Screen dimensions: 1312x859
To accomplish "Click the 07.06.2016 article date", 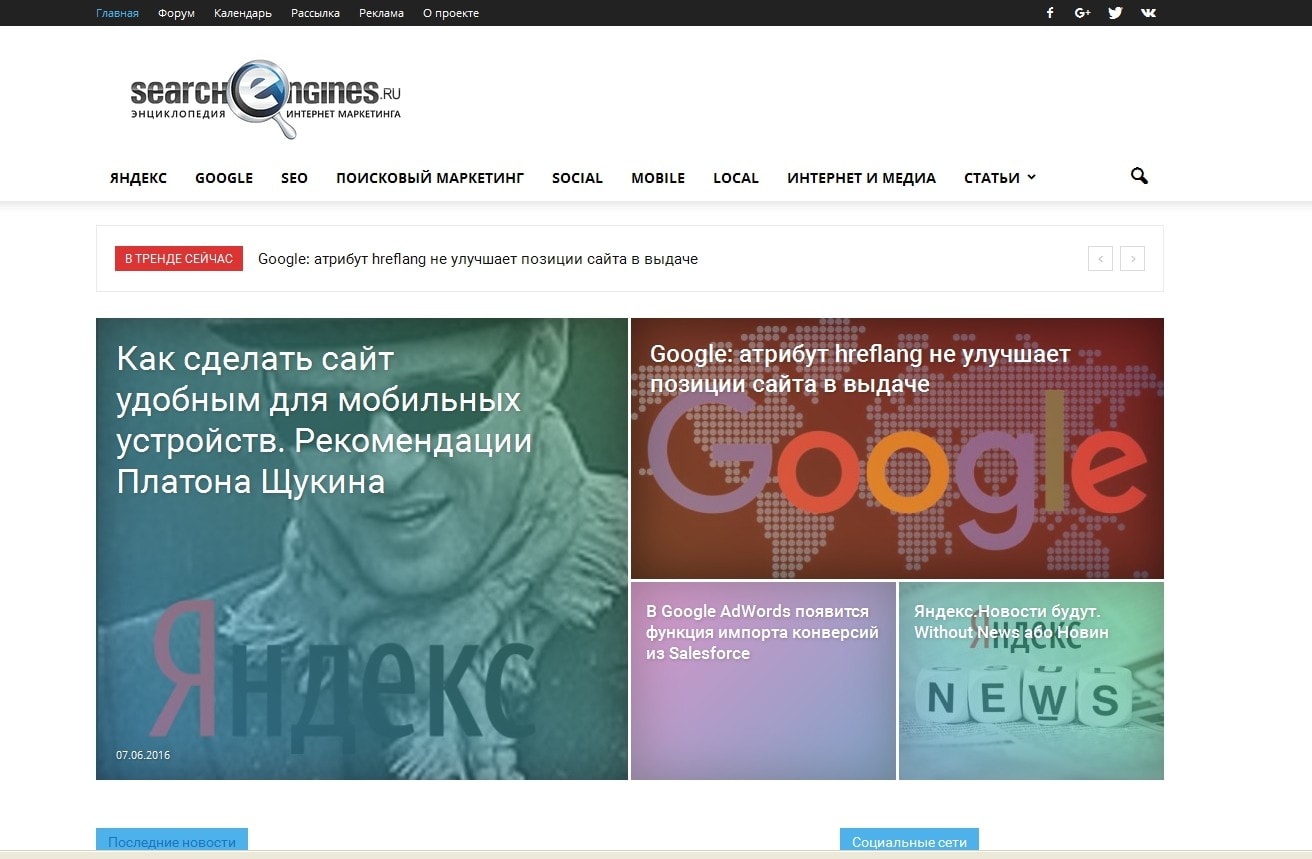I will point(143,755).
